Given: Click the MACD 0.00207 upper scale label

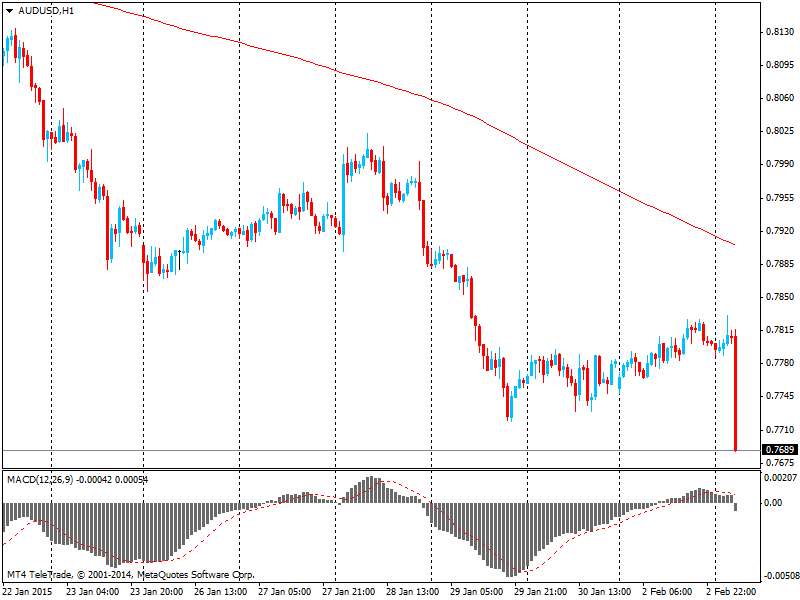Looking at the screenshot, I should 780,478.
